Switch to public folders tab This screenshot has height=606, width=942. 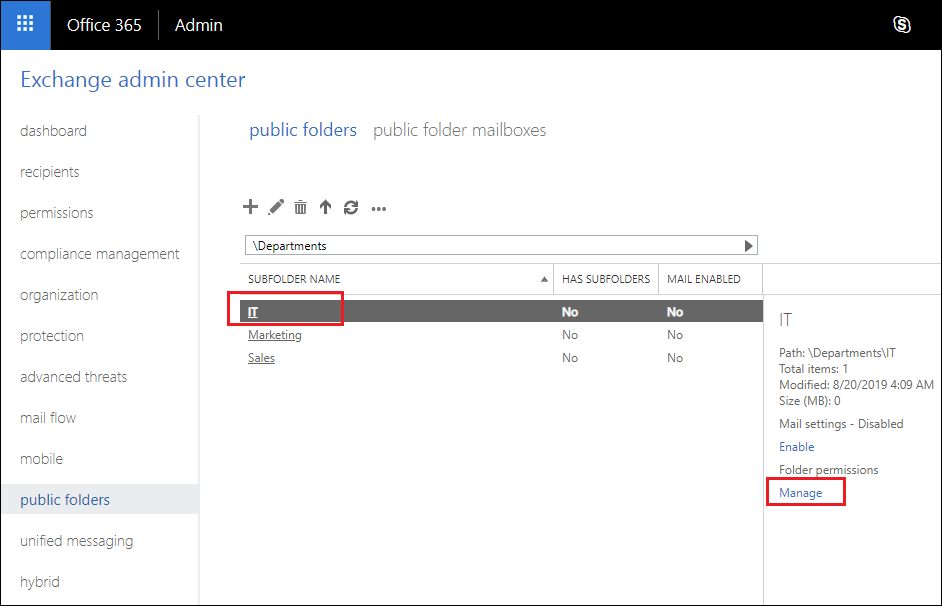coord(303,130)
